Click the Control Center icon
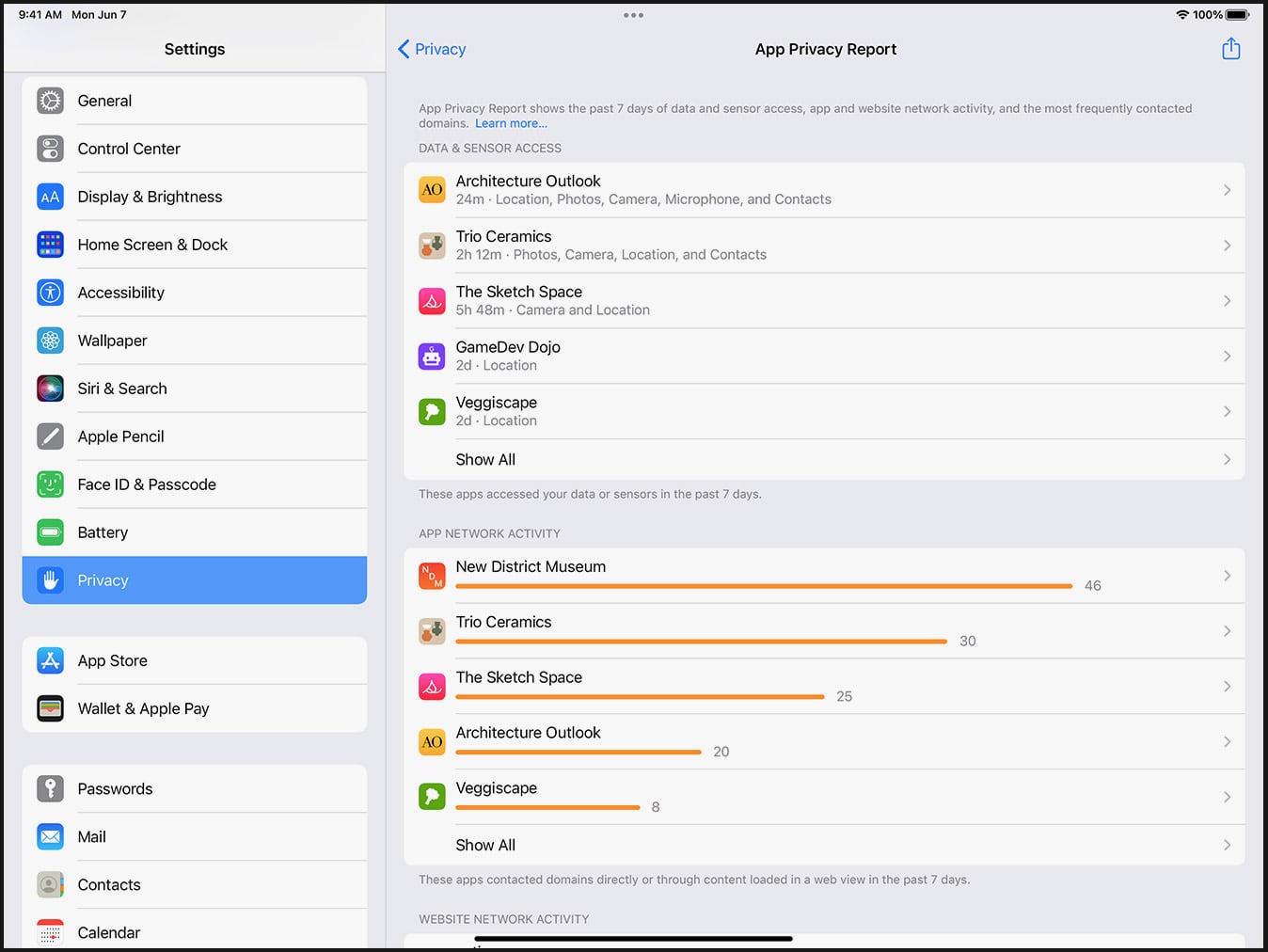 pyautogui.click(x=51, y=149)
